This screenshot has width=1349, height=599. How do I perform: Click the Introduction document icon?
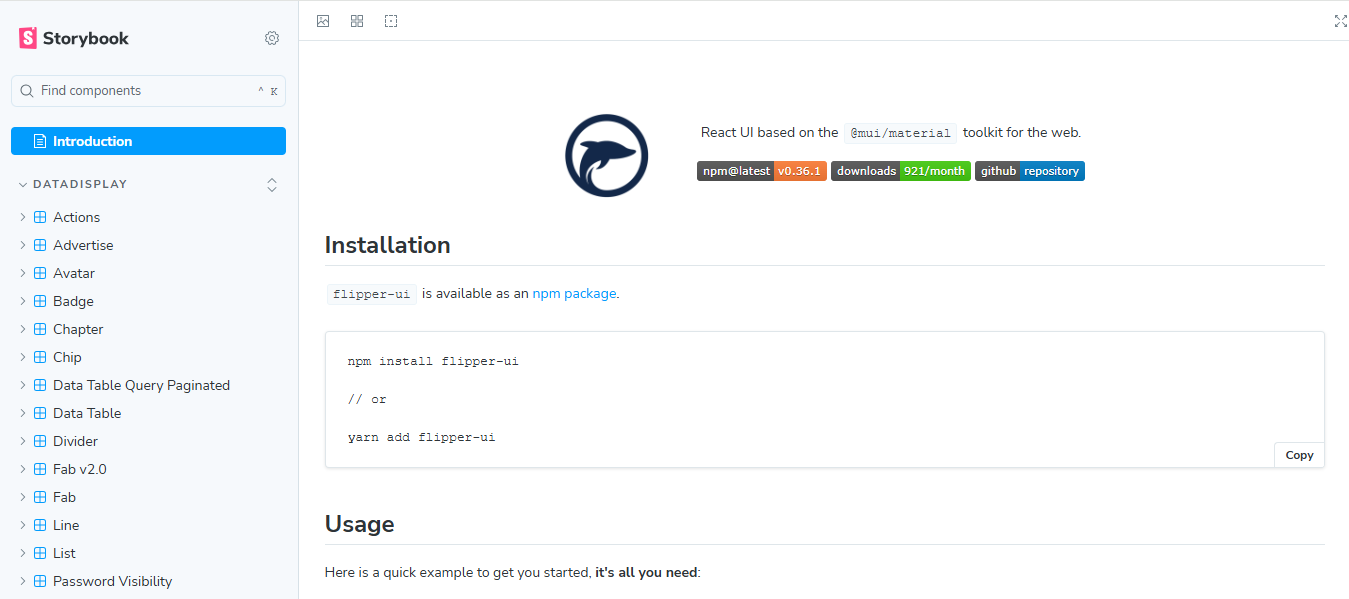pos(40,141)
